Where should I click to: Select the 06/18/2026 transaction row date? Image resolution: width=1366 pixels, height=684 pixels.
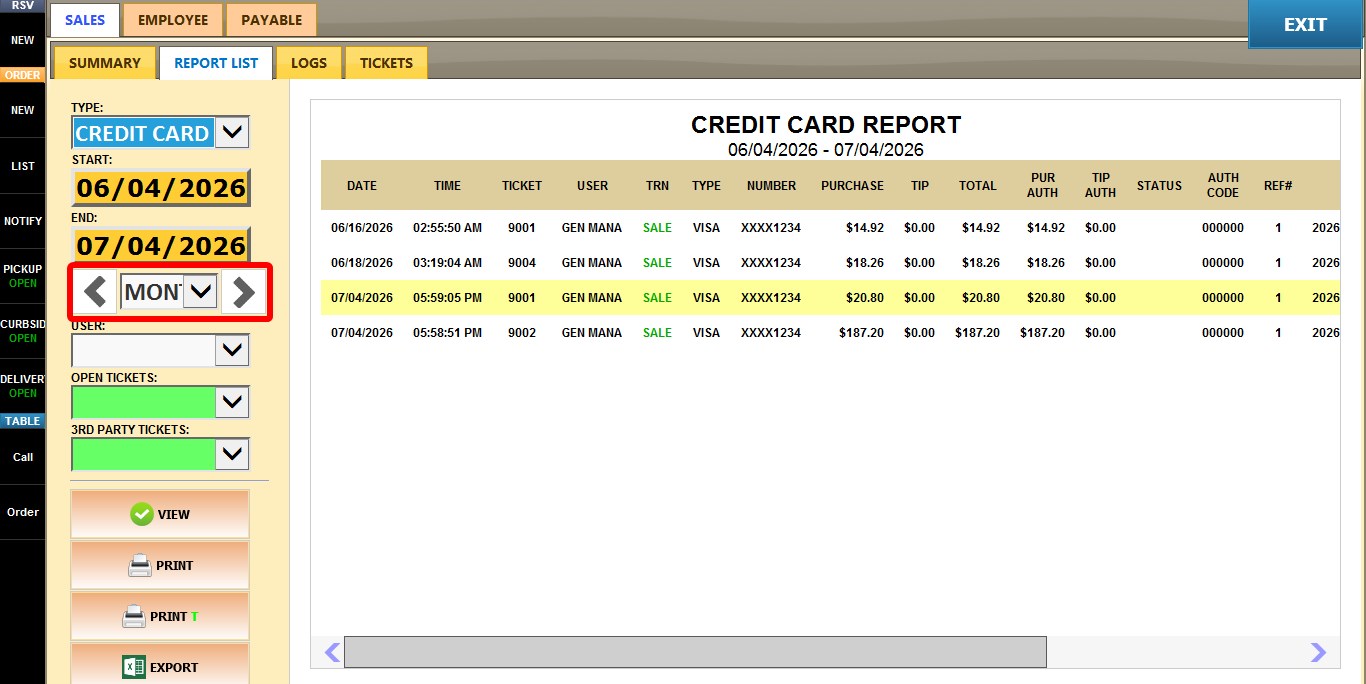[x=362, y=263]
